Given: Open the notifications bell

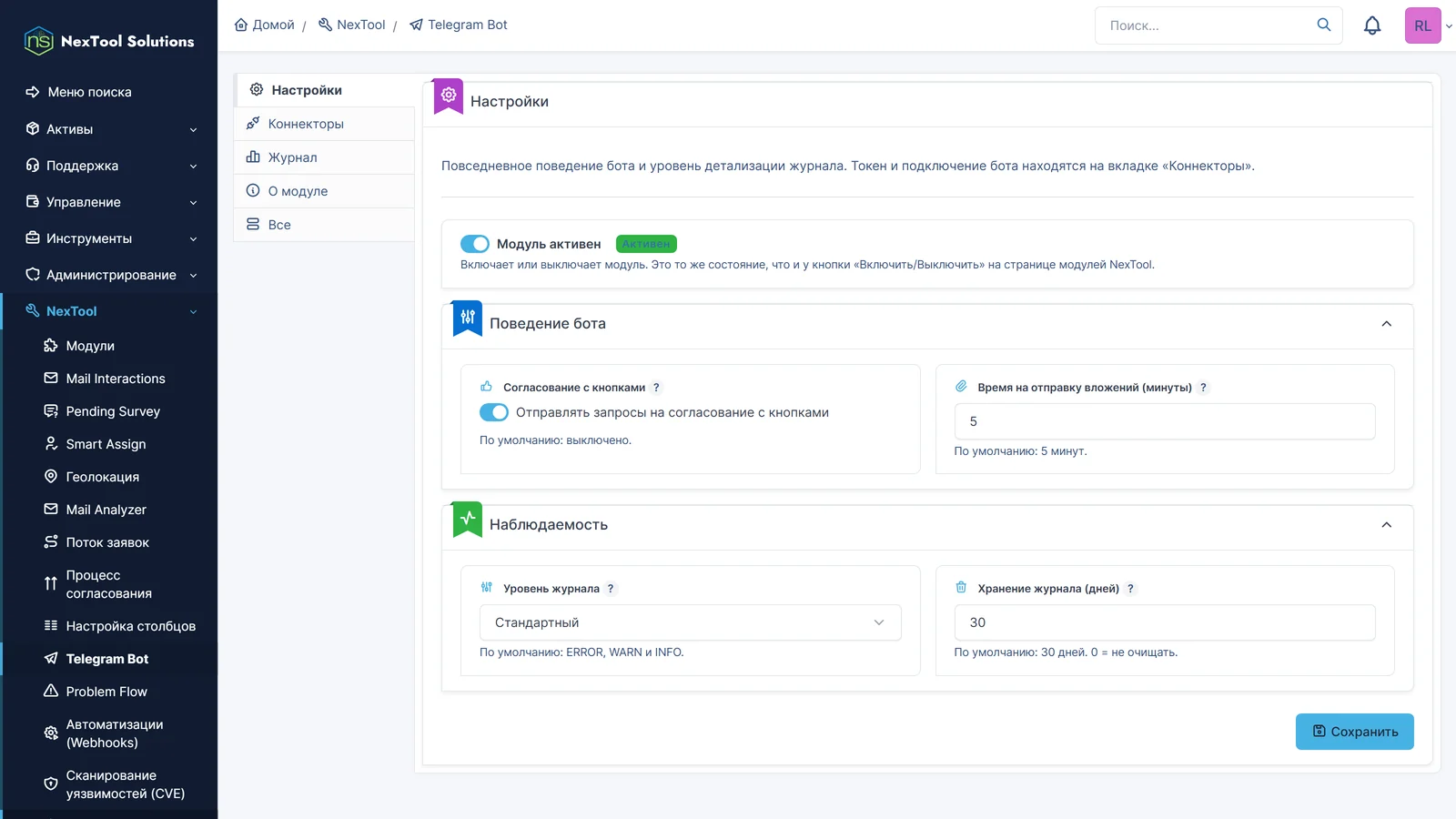Looking at the screenshot, I should 1372,25.
